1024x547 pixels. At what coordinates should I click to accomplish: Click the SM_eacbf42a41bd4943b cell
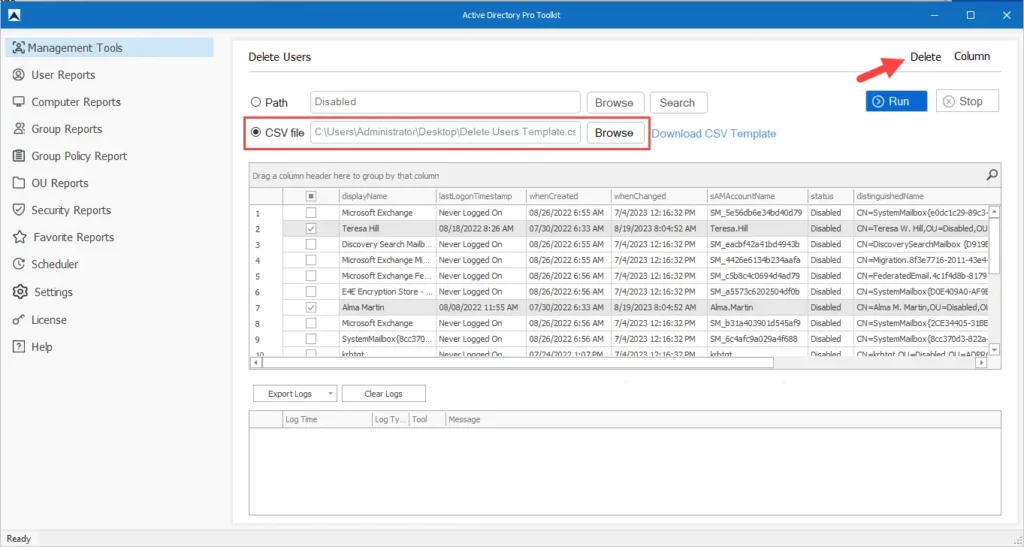(x=758, y=244)
